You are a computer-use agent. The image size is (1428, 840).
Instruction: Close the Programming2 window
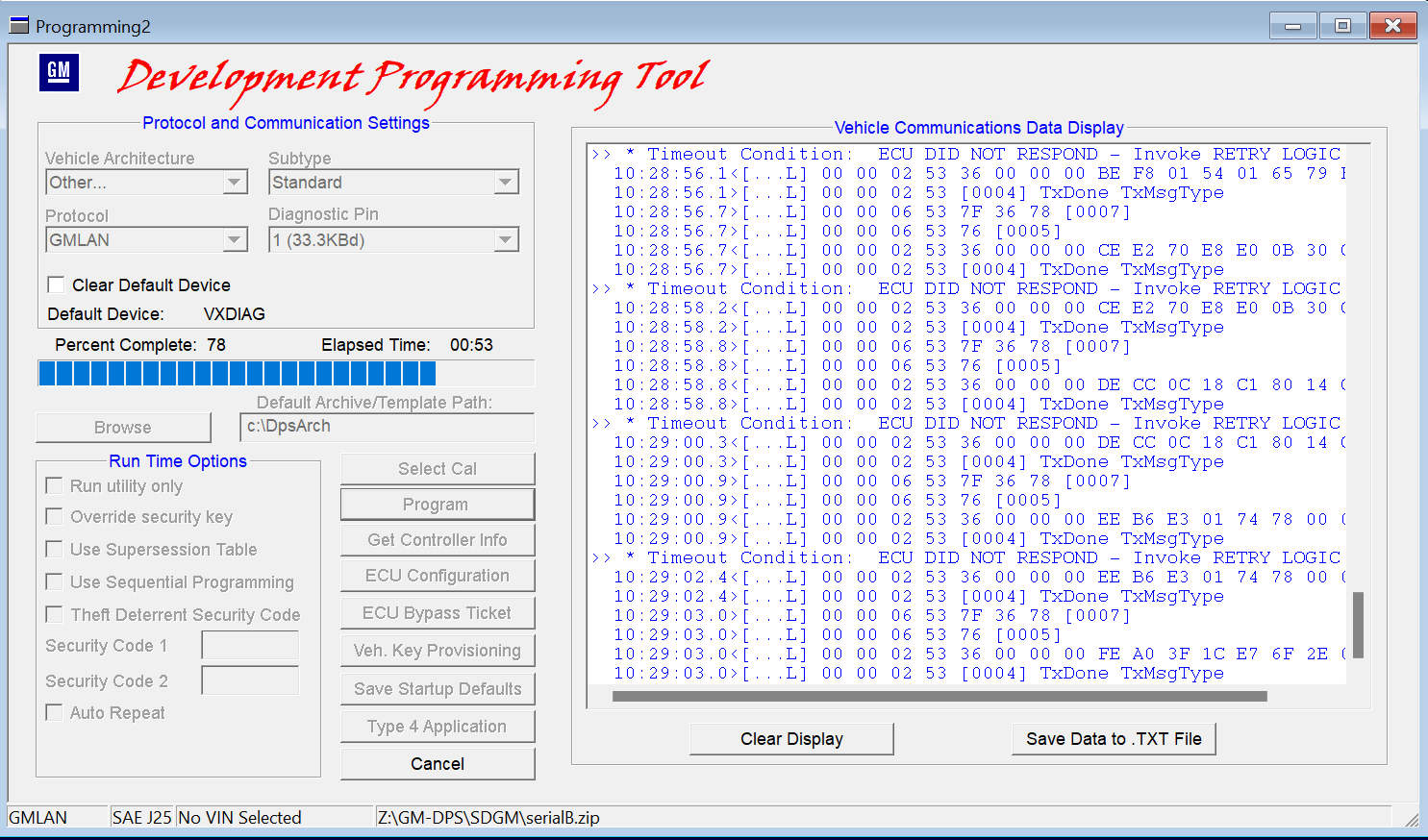pyautogui.click(x=1392, y=26)
